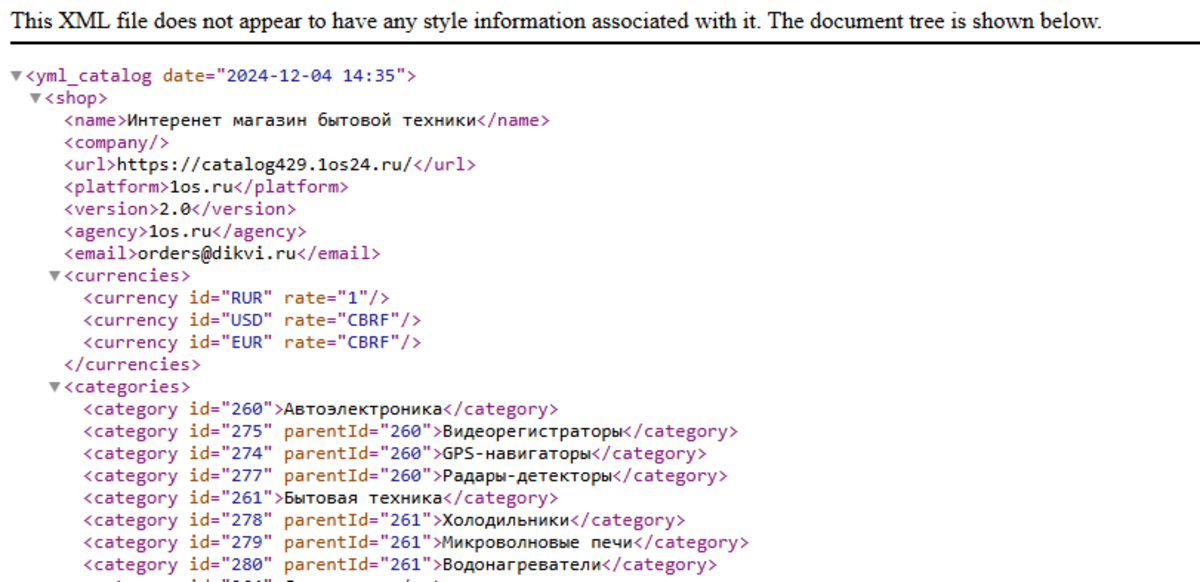Viewport: 1200px width, 582px height.
Task: Collapse the categories node
Action: (55, 387)
